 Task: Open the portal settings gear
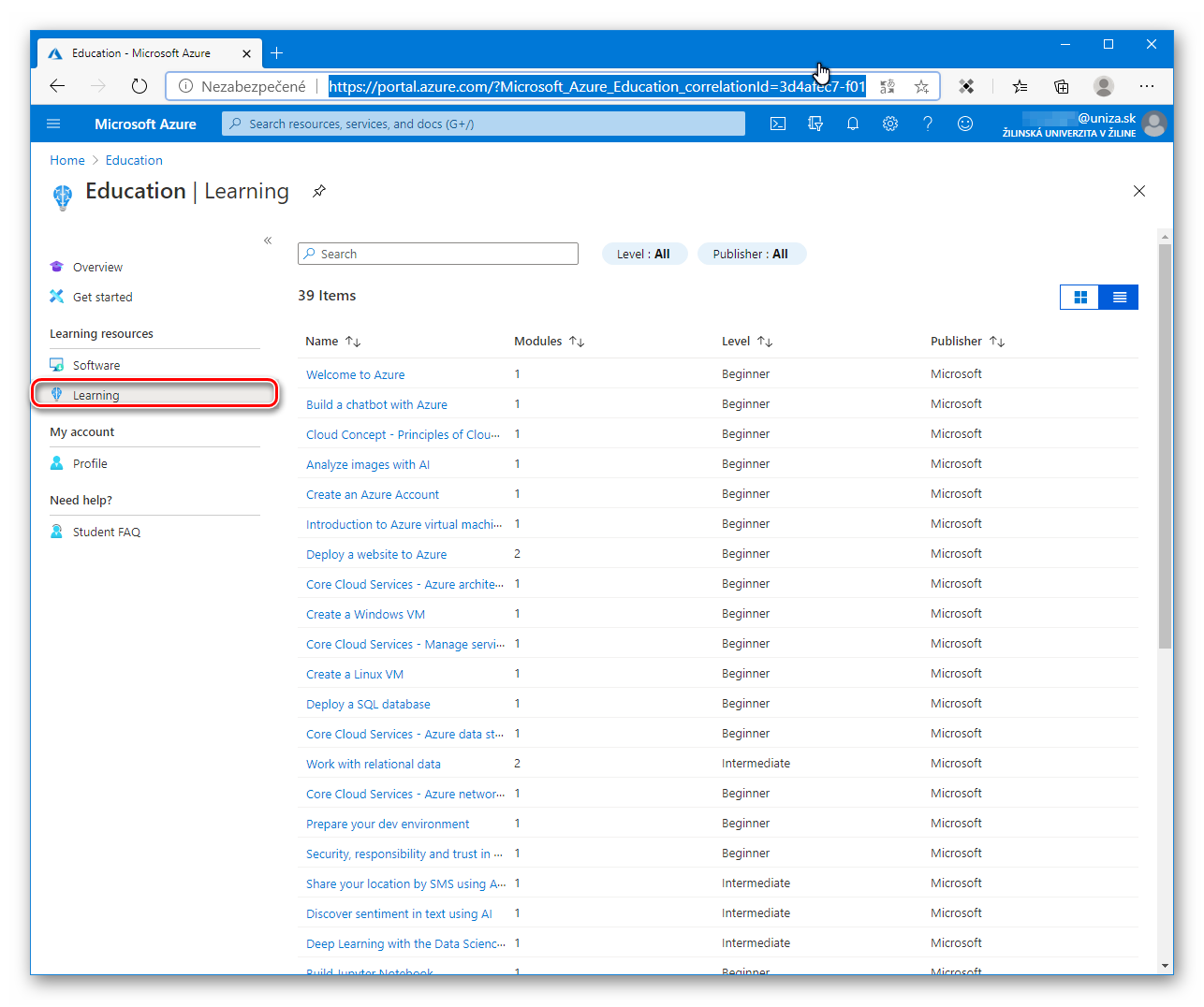click(x=890, y=123)
